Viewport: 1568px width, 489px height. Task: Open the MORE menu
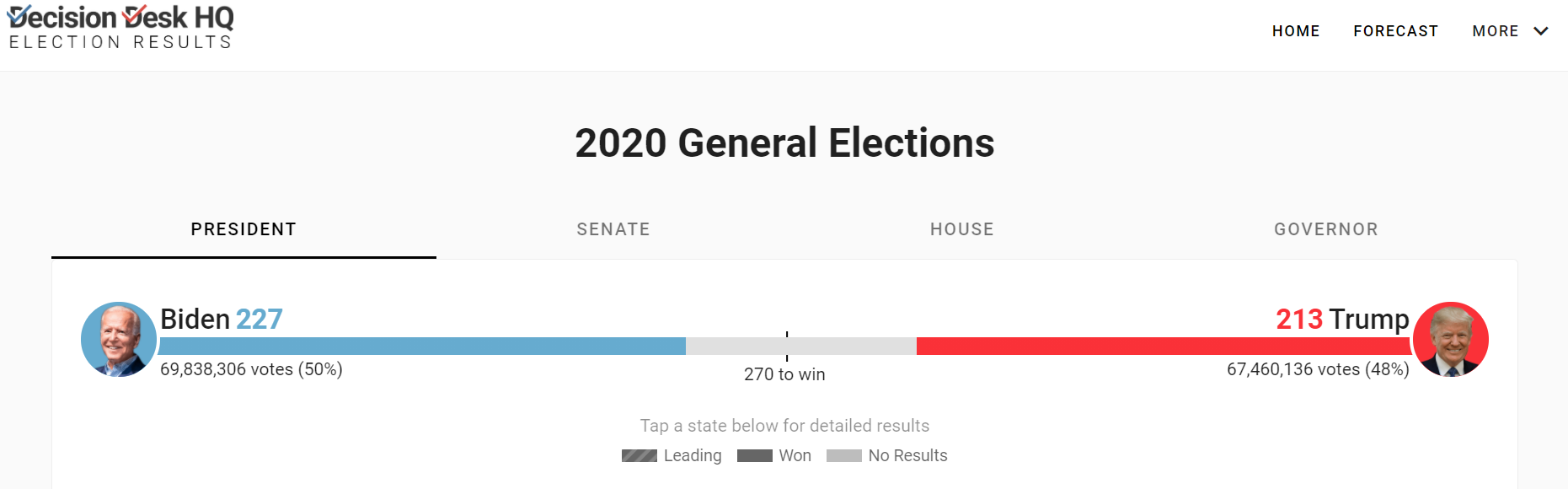[x=1496, y=31]
